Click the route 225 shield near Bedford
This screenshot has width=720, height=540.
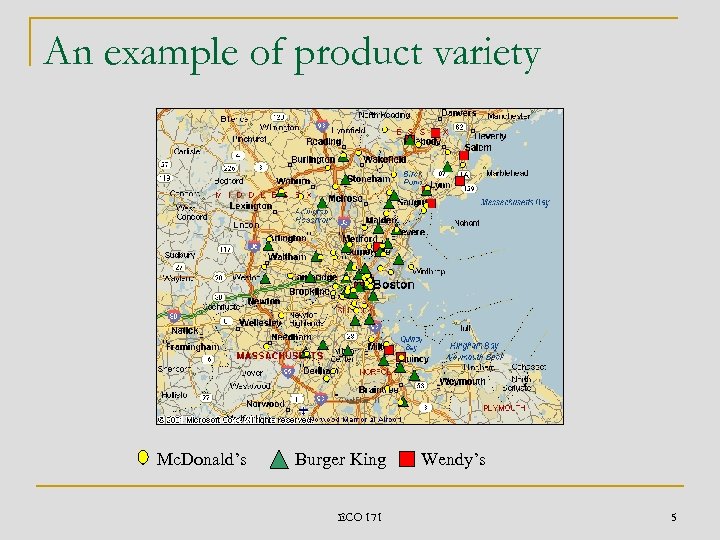[x=229, y=168]
